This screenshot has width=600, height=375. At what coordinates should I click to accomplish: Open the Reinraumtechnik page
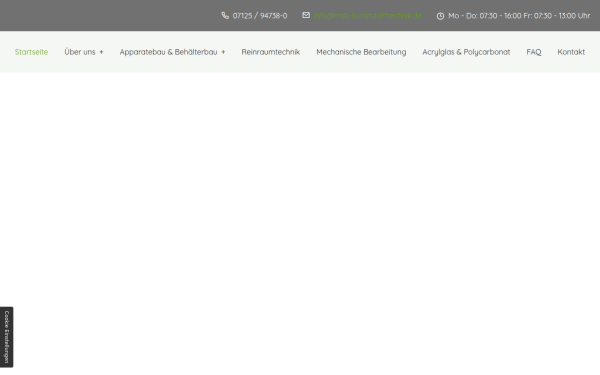[271, 52]
